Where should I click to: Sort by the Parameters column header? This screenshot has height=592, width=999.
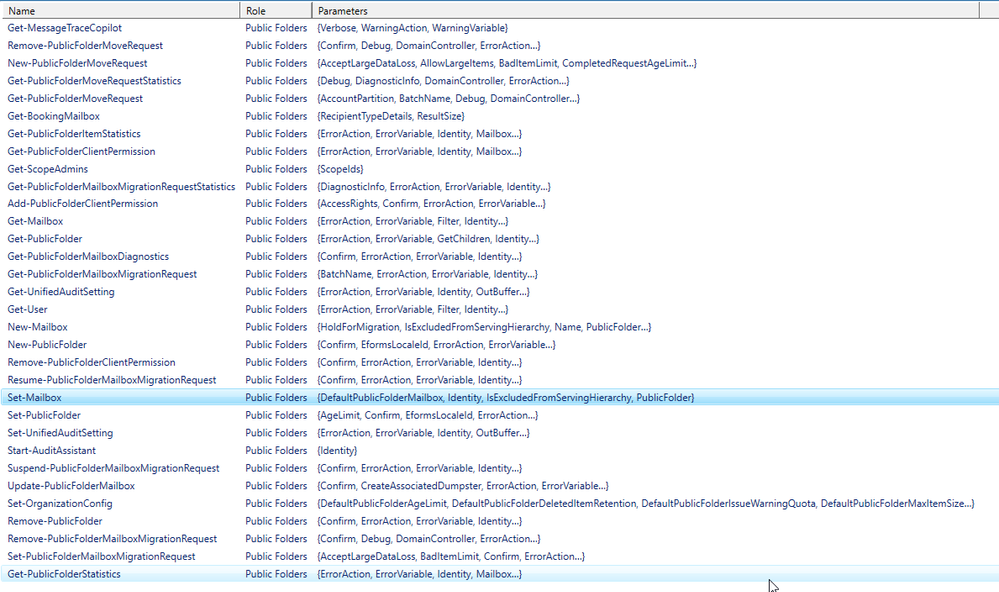point(645,11)
